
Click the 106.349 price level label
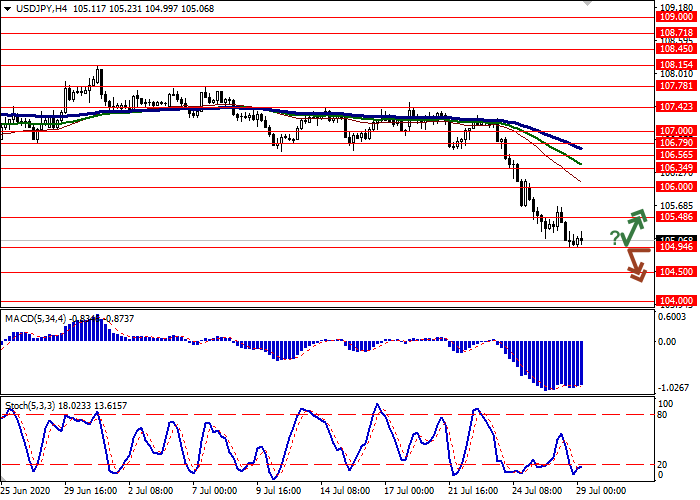coord(675,168)
